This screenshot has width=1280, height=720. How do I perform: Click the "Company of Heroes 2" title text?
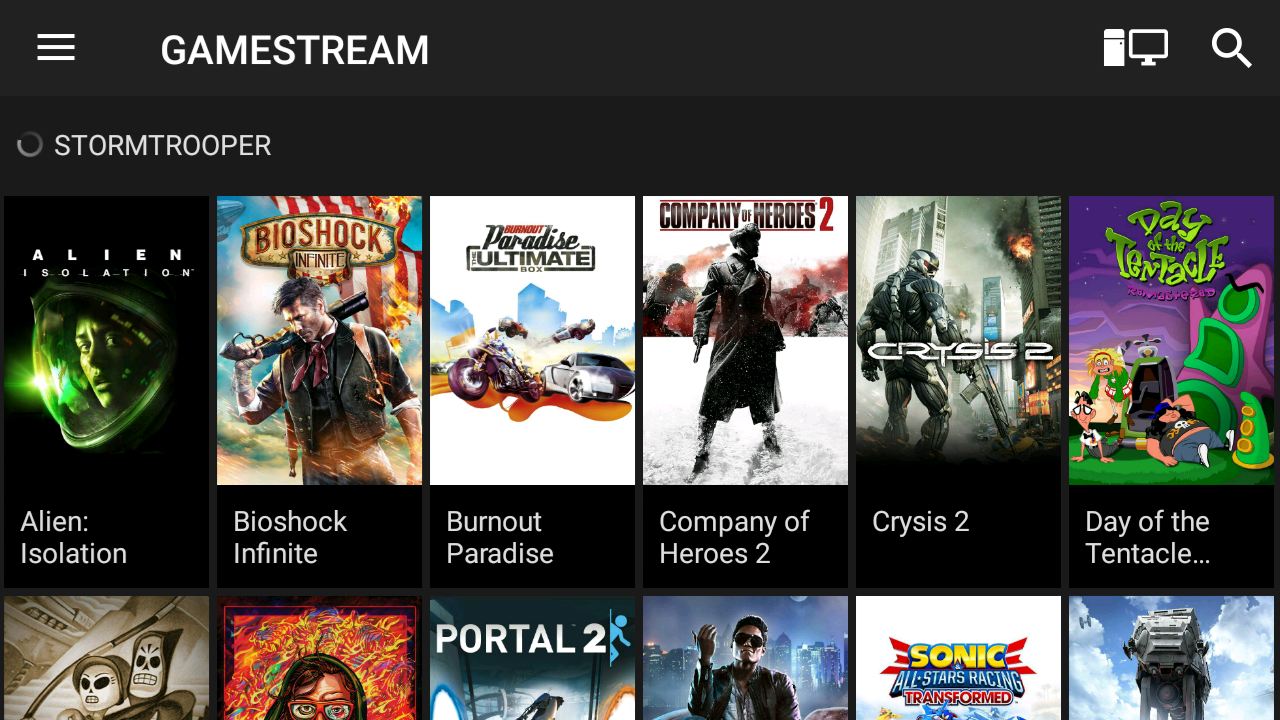click(x=734, y=537)
